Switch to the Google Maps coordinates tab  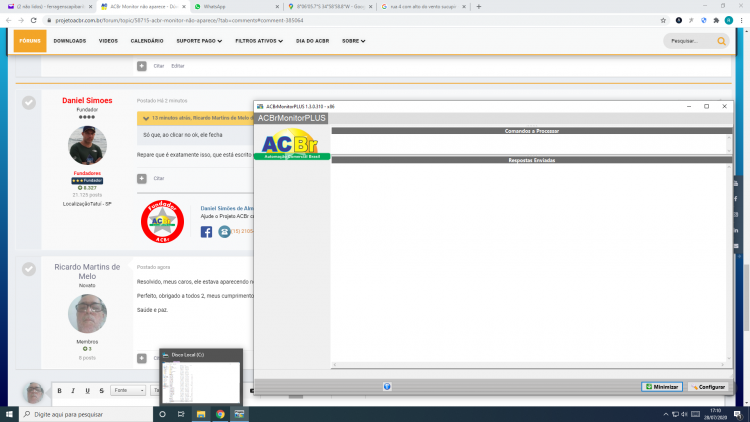tap(330, 7)
